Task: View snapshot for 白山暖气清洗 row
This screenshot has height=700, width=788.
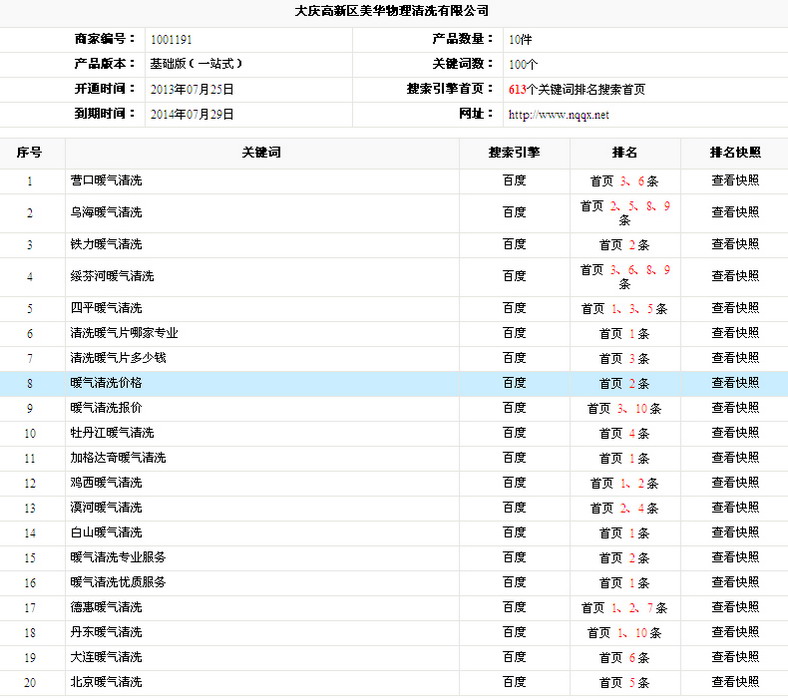Action: point(735,533)
